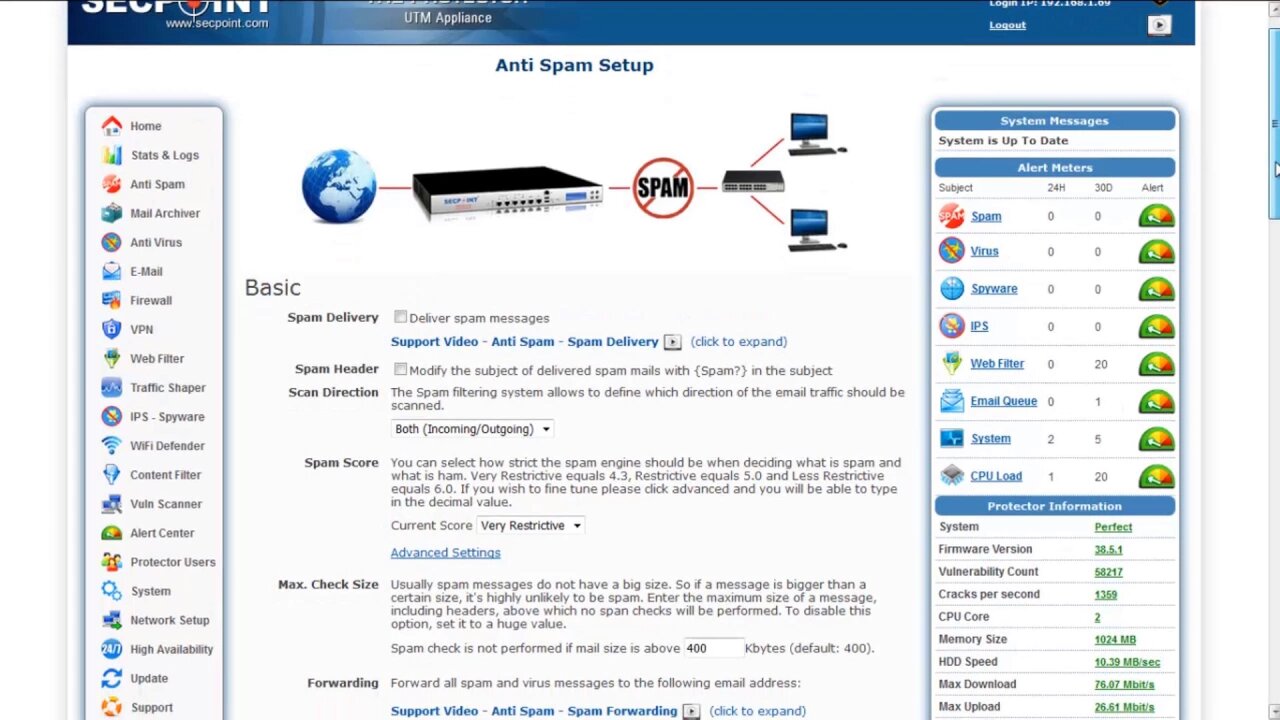The height and width of the screenshot is (720, 1280).
Task: Expand the Spam Delivery support video
Action: pyautogui.click(x=672, y=342)
